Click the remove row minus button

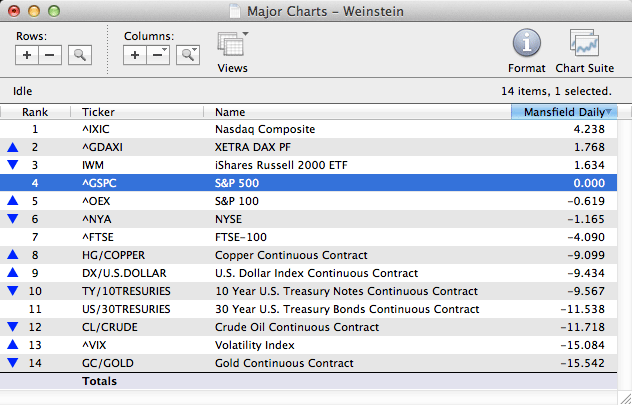49,55
